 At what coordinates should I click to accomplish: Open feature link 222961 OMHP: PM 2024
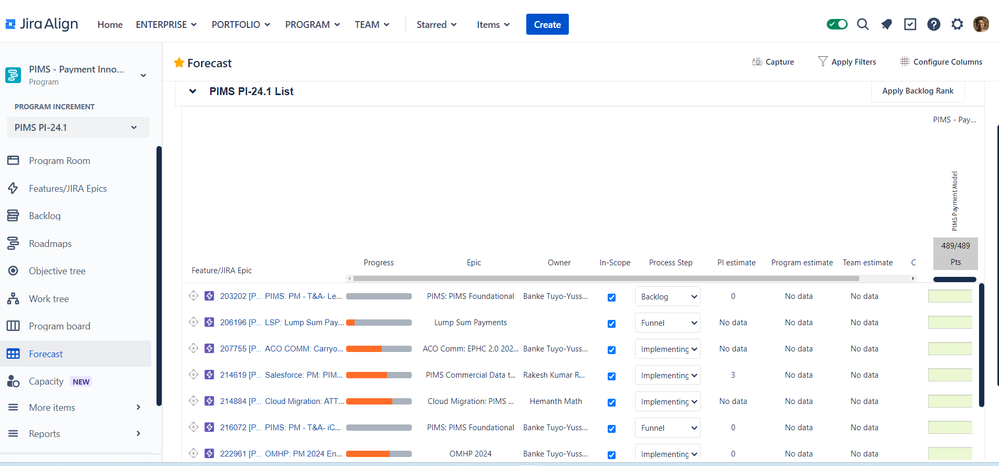coord(282,454)
